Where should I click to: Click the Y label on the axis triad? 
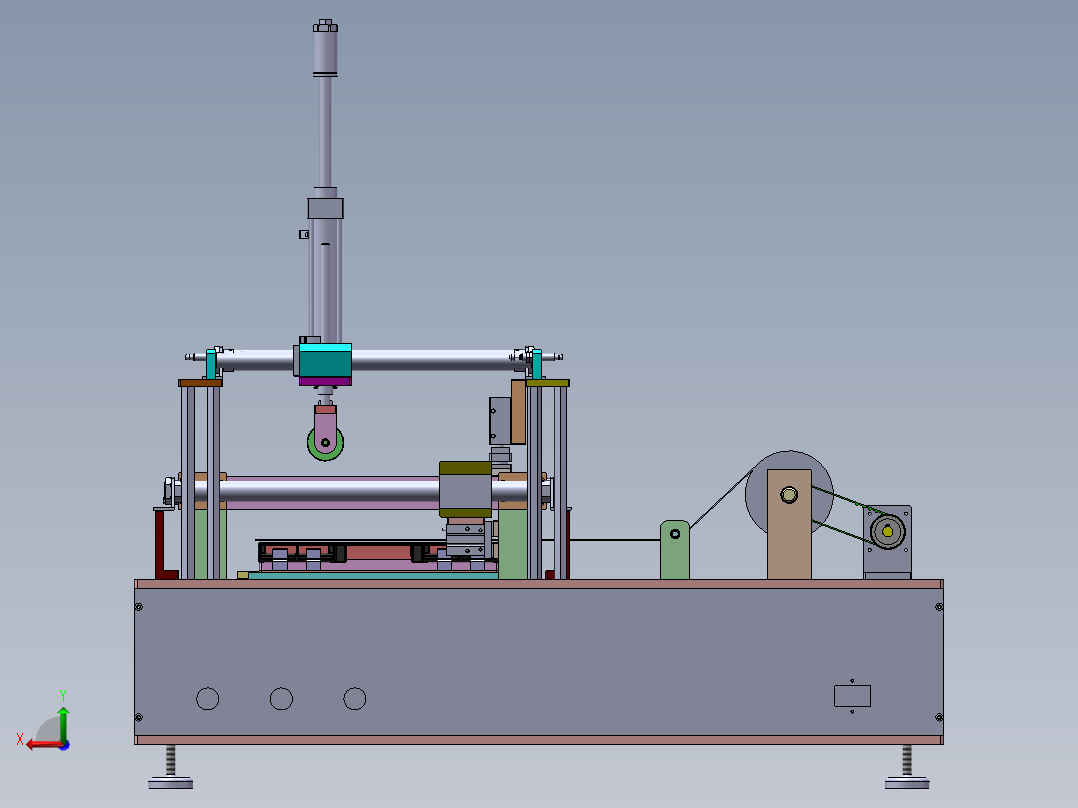click(63, 695)
